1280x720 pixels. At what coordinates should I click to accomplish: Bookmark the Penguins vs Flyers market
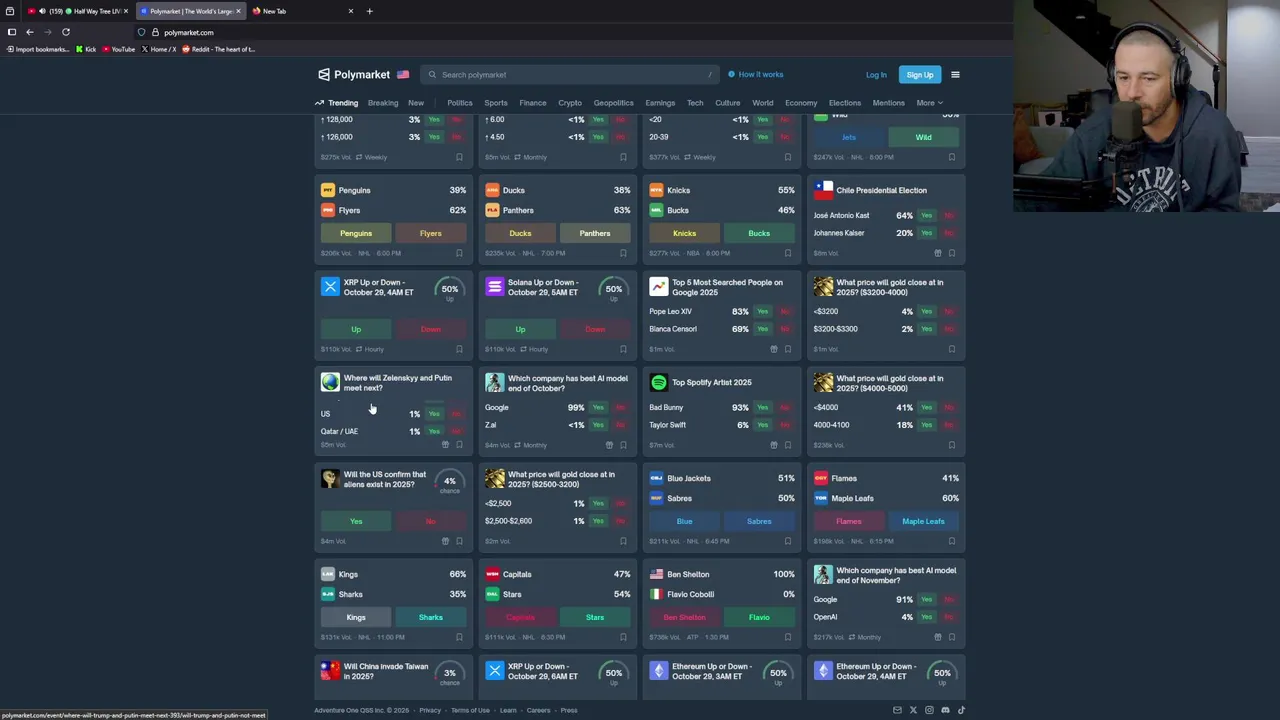[x=459, y=253]
